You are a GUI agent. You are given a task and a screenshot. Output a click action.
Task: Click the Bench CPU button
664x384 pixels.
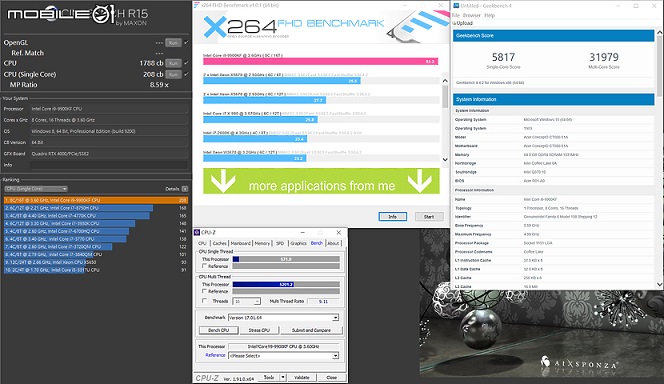[219, 330]
